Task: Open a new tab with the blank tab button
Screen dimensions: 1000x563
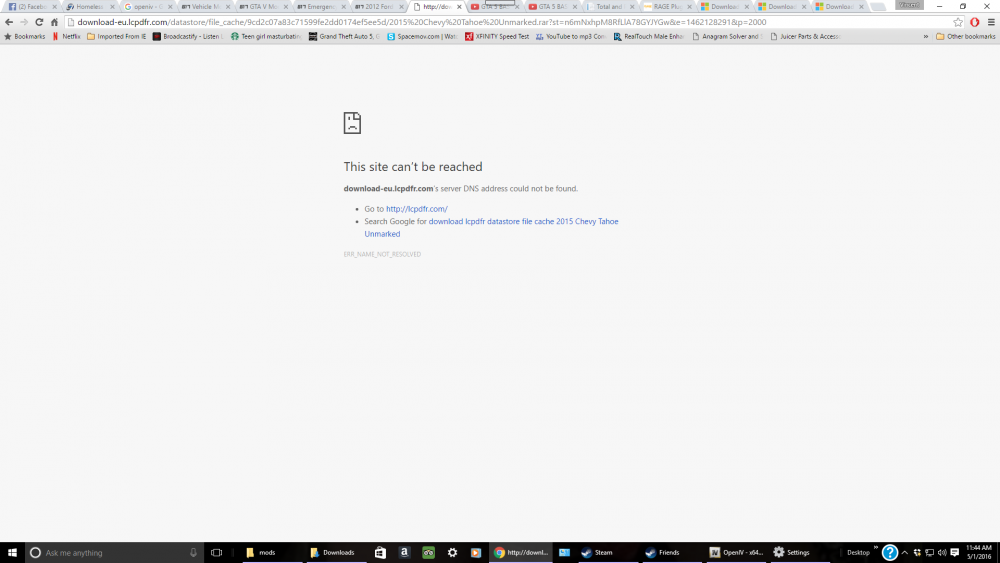Action: pyautogui.click(x=878, y=6)
